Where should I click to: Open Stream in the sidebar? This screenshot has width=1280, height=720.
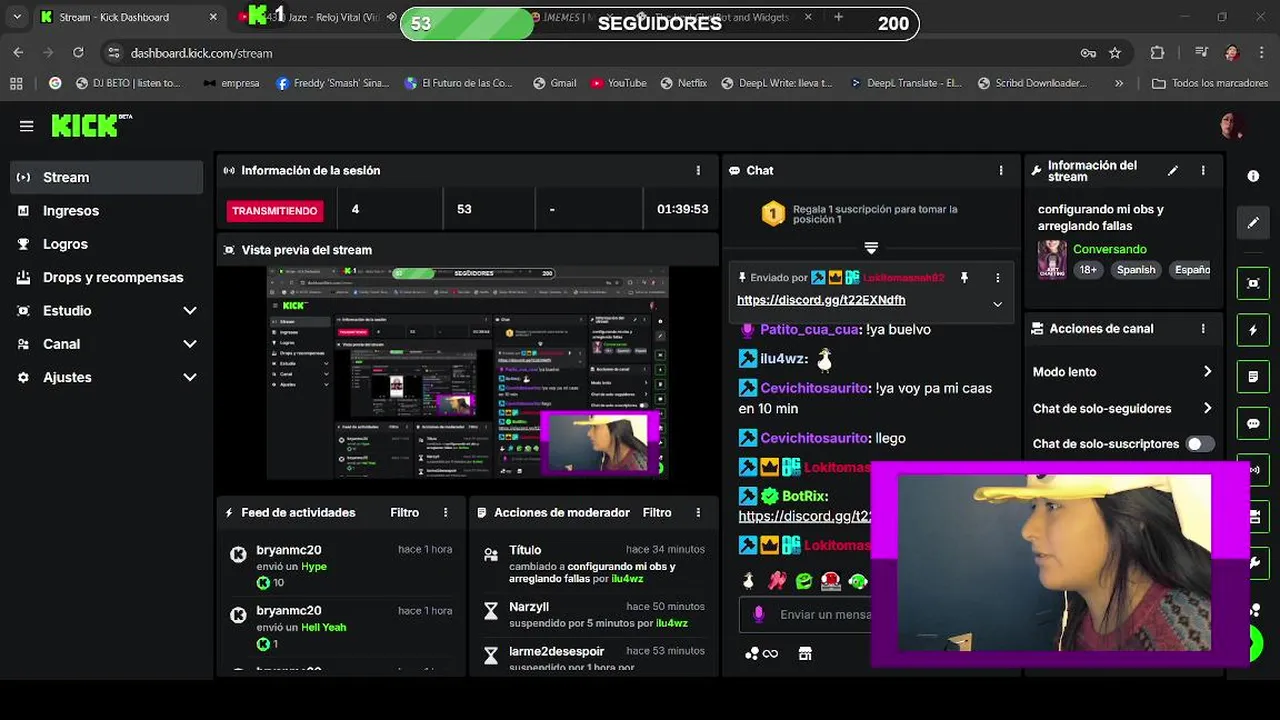click(x=107, y=177)
